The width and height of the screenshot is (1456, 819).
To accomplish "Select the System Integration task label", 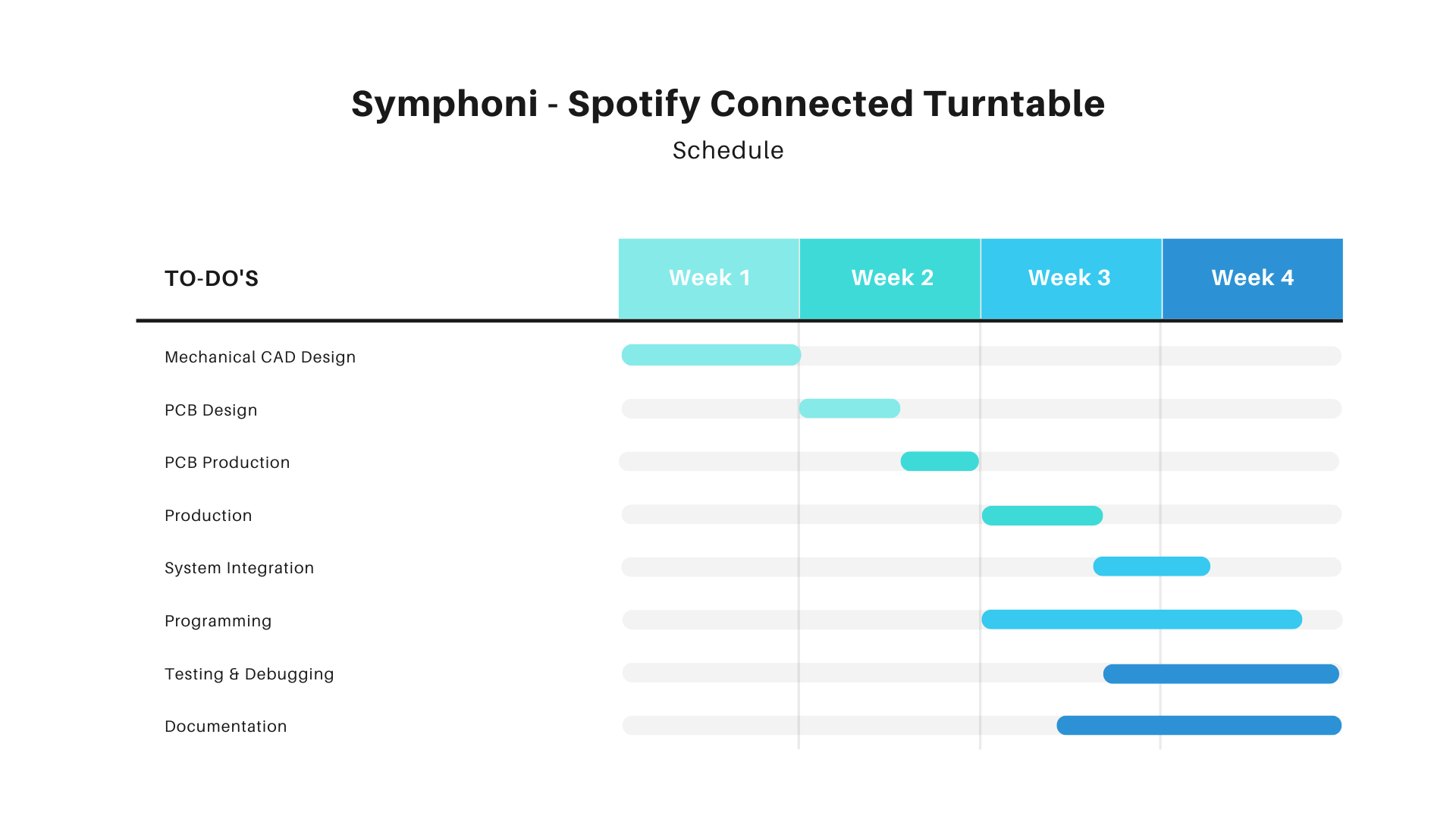I will click(239, 568).
